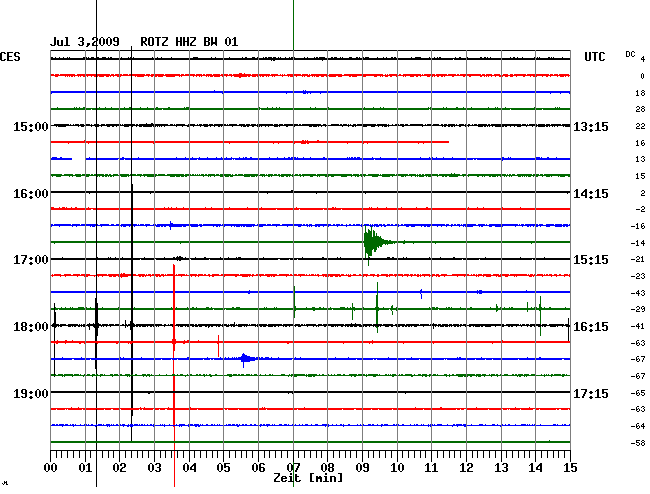Click the DC offset value -58
Image resolution: width=650 pixels, height=494 pixels.
tap(638, 443)
